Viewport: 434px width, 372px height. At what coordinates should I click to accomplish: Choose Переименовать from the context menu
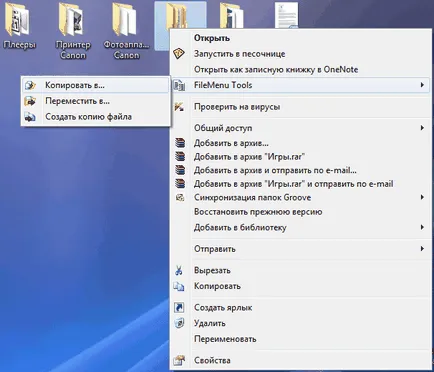point(300,339)
